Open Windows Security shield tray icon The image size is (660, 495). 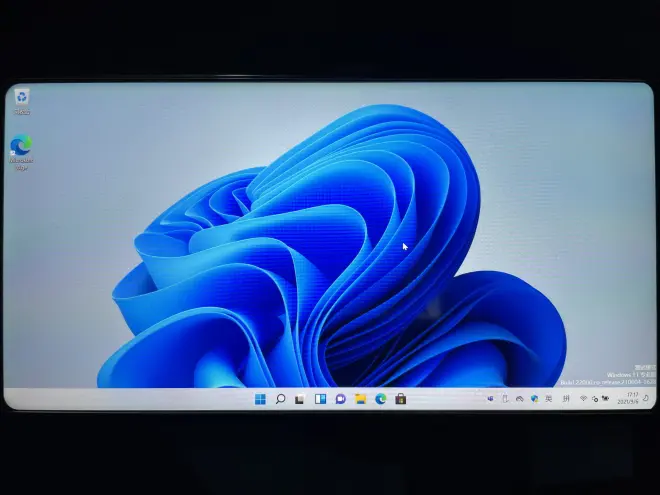(534, 398)
